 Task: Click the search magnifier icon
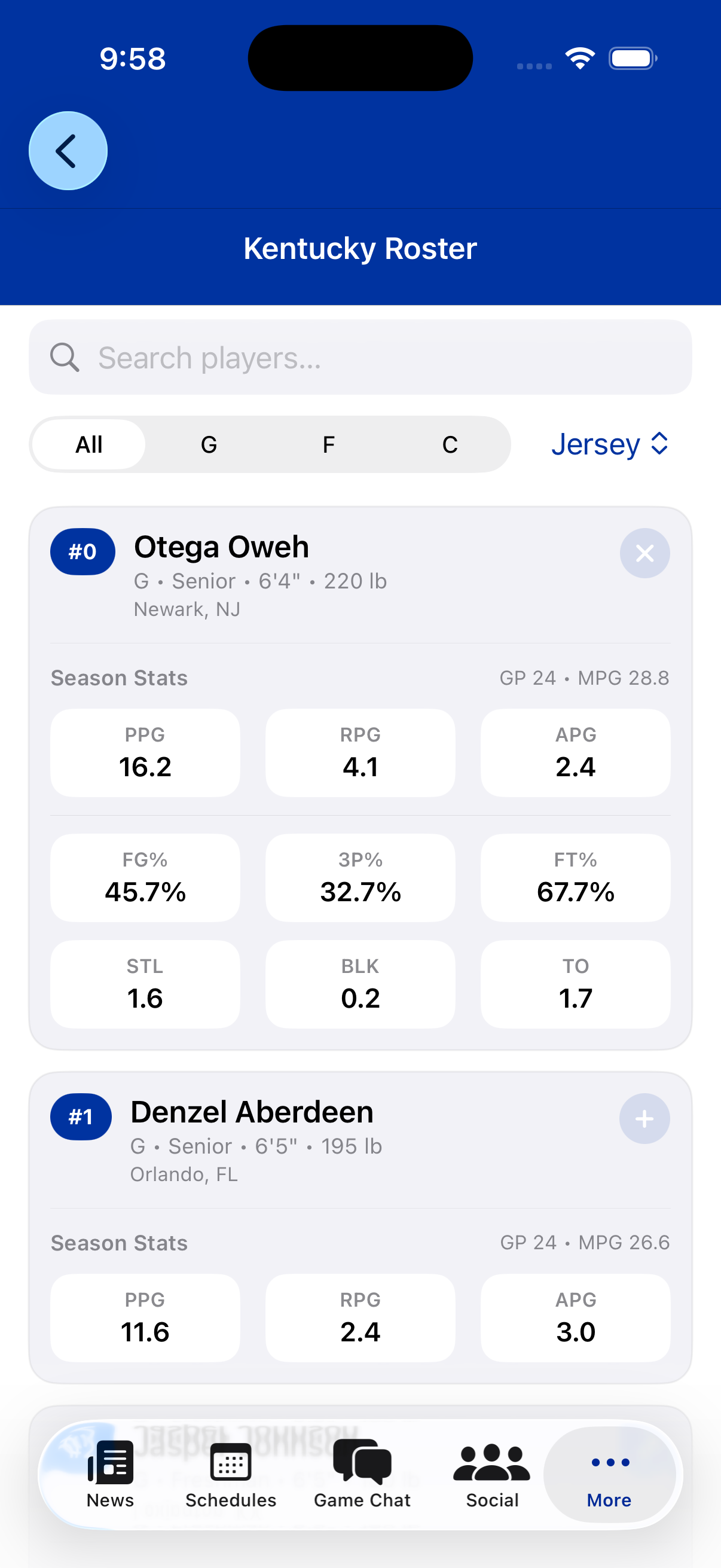click(65, 357)
